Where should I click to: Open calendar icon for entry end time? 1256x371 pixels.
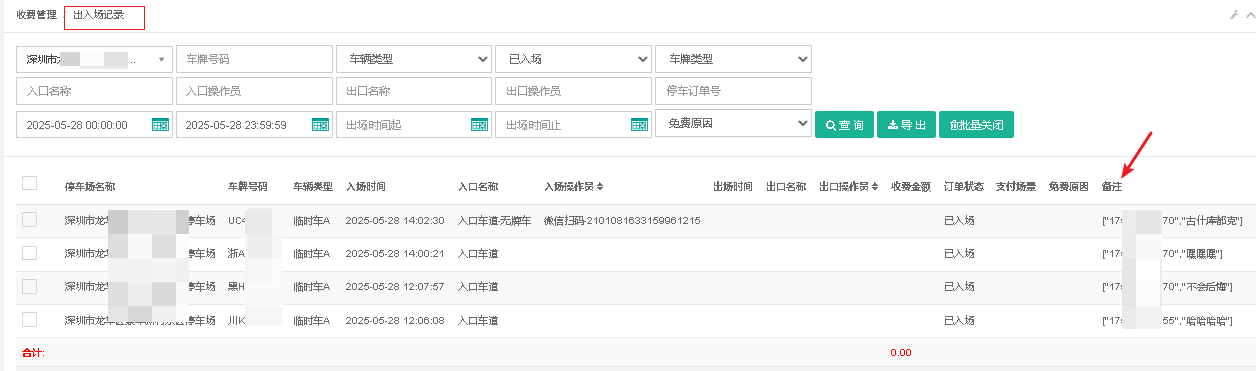click(x=320, y=125)
